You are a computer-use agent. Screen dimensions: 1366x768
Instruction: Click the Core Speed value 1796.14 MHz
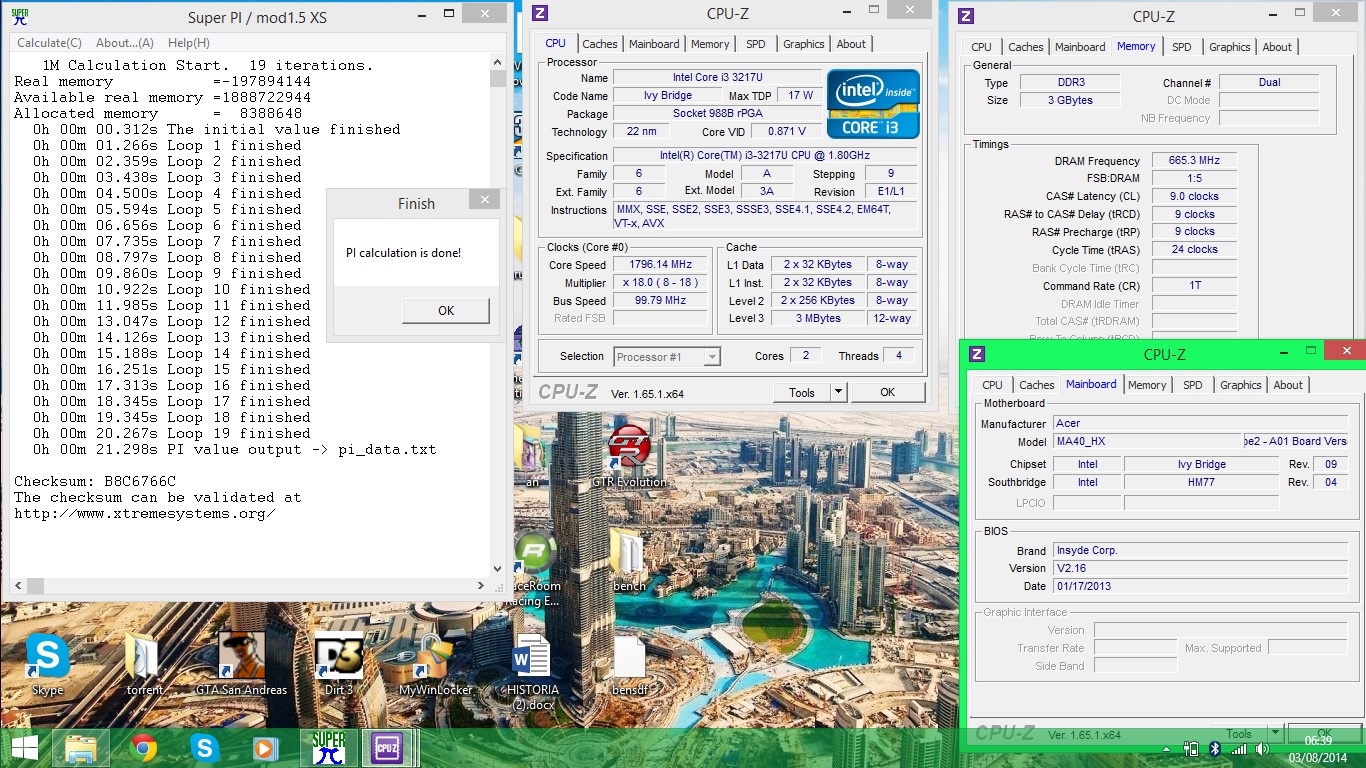[x=661, y=266]
